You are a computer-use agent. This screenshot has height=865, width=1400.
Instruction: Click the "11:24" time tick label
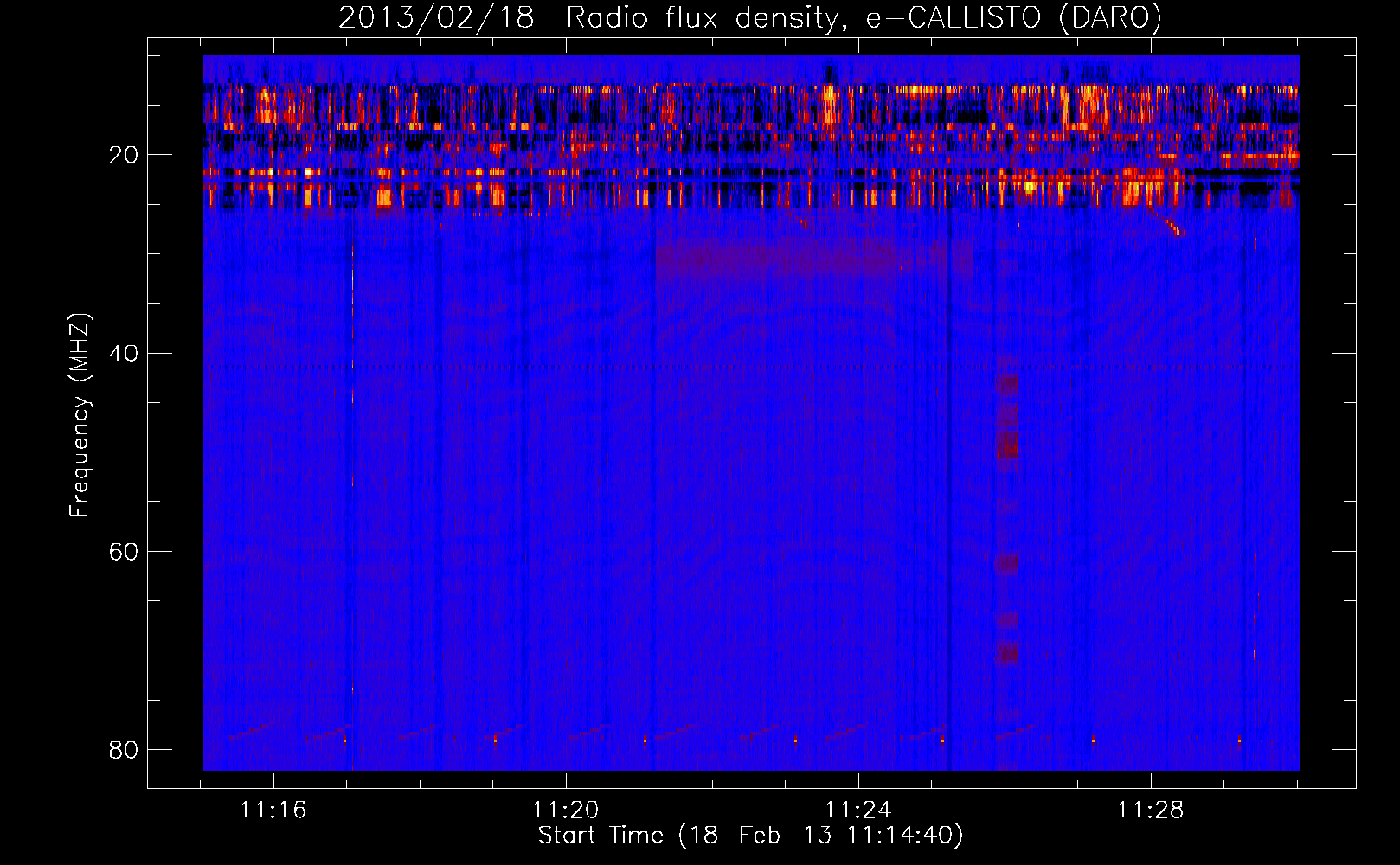[x=857, y=811]
